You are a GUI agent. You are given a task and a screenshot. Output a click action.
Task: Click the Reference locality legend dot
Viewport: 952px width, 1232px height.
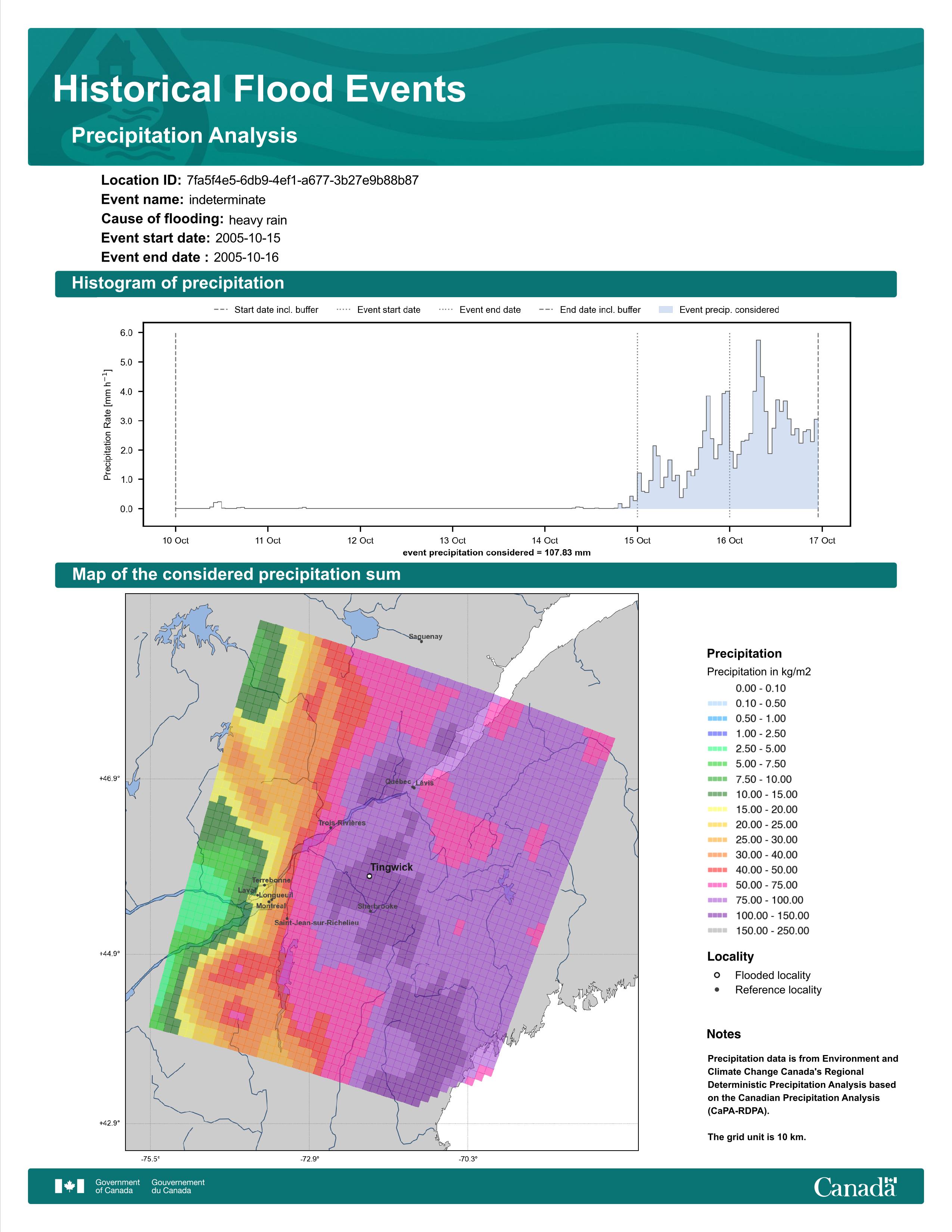pos(717,989)
